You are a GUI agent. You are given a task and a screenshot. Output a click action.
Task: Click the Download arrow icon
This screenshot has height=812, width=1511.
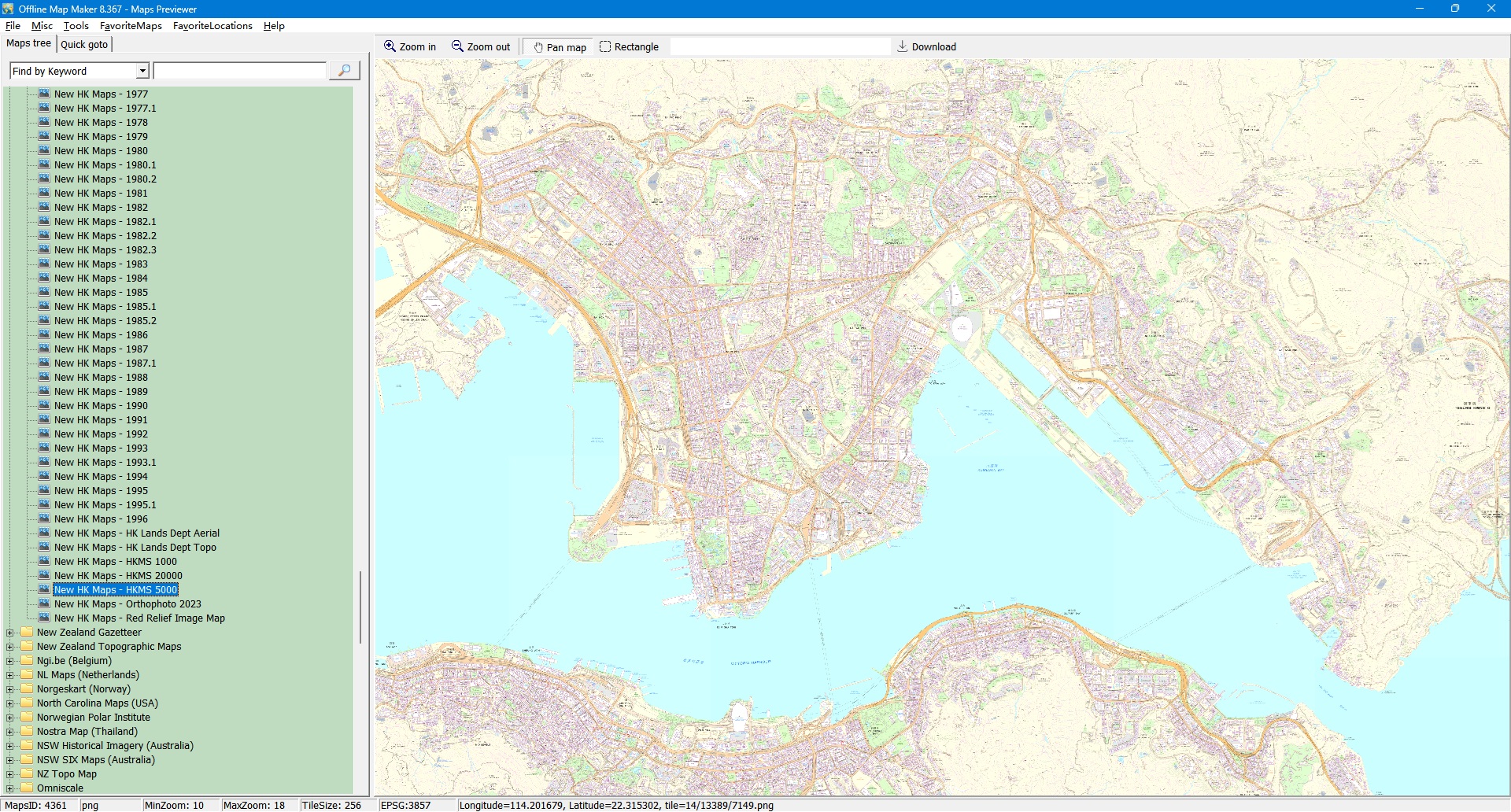(x=903, y=46)
